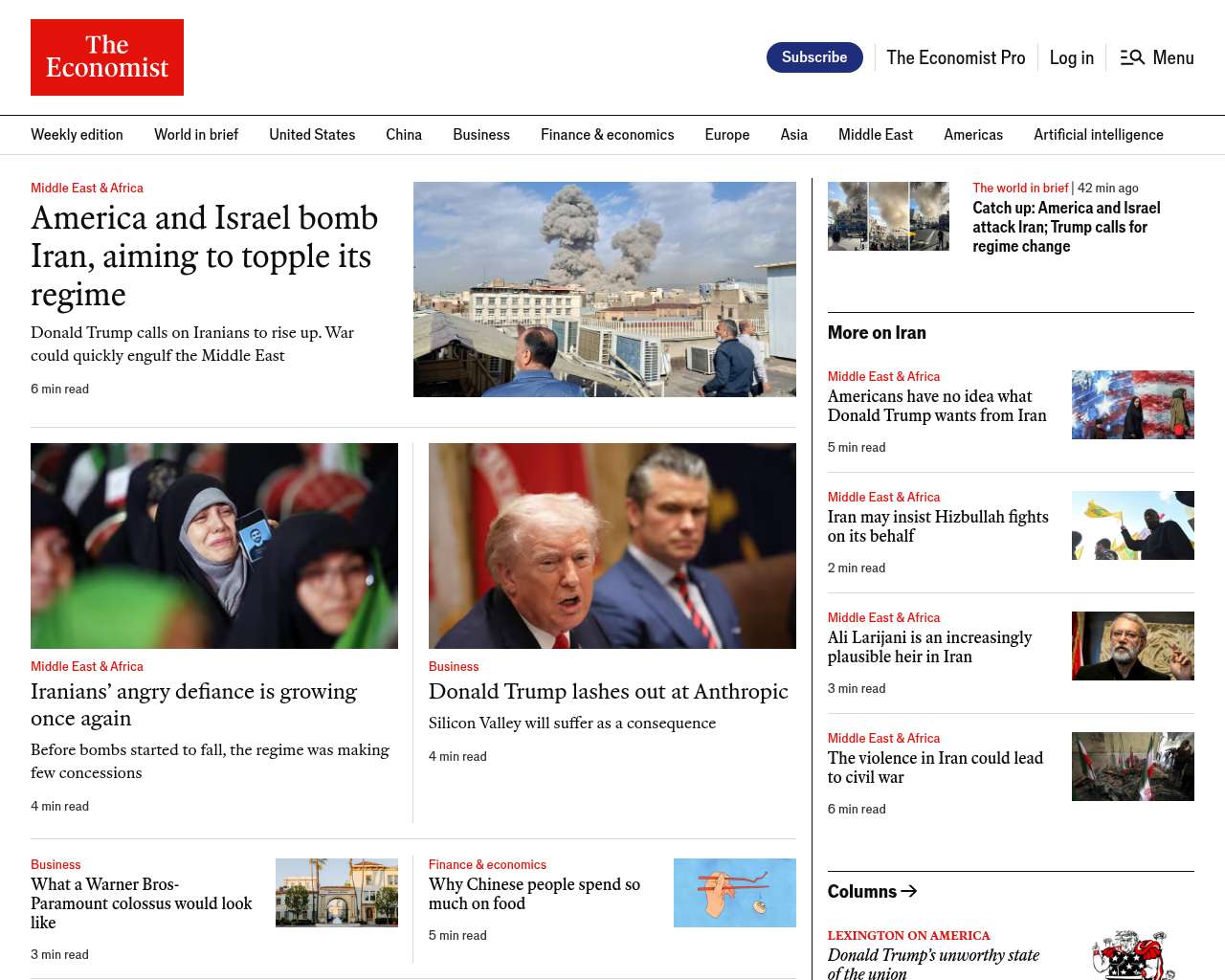Go to World in brief
The height and width of the screenshot is (980, 1225).
pyautogui.click(x=196, y=135)
